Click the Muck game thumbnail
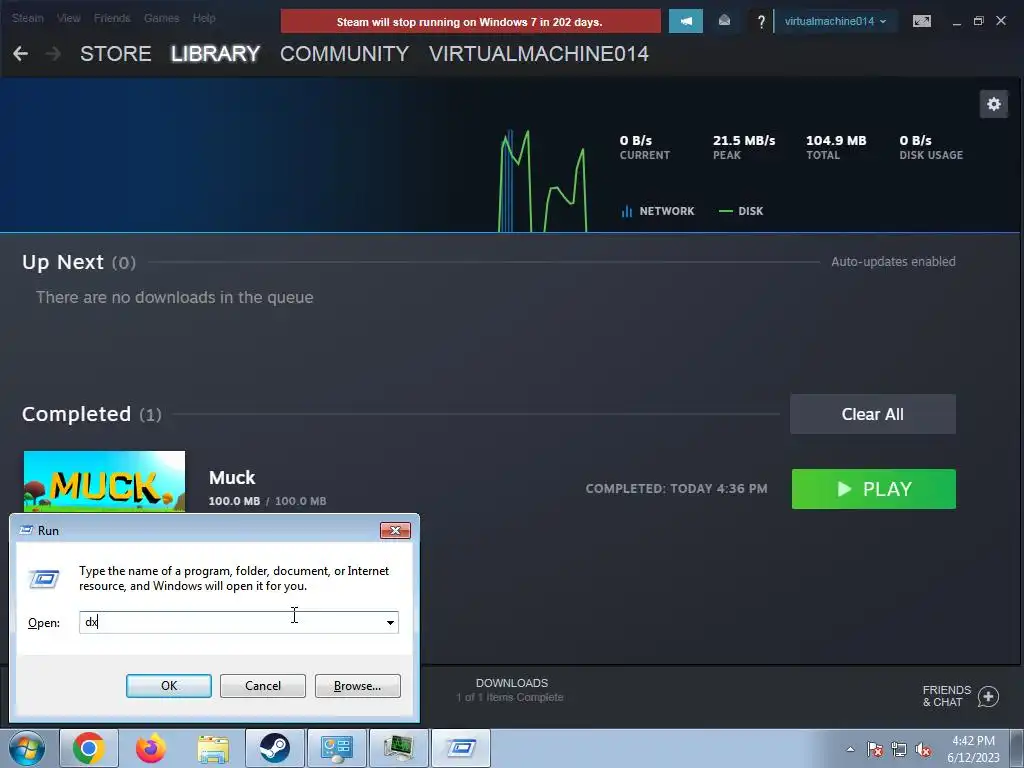1024x768 pixels. (x=104, y=481)
